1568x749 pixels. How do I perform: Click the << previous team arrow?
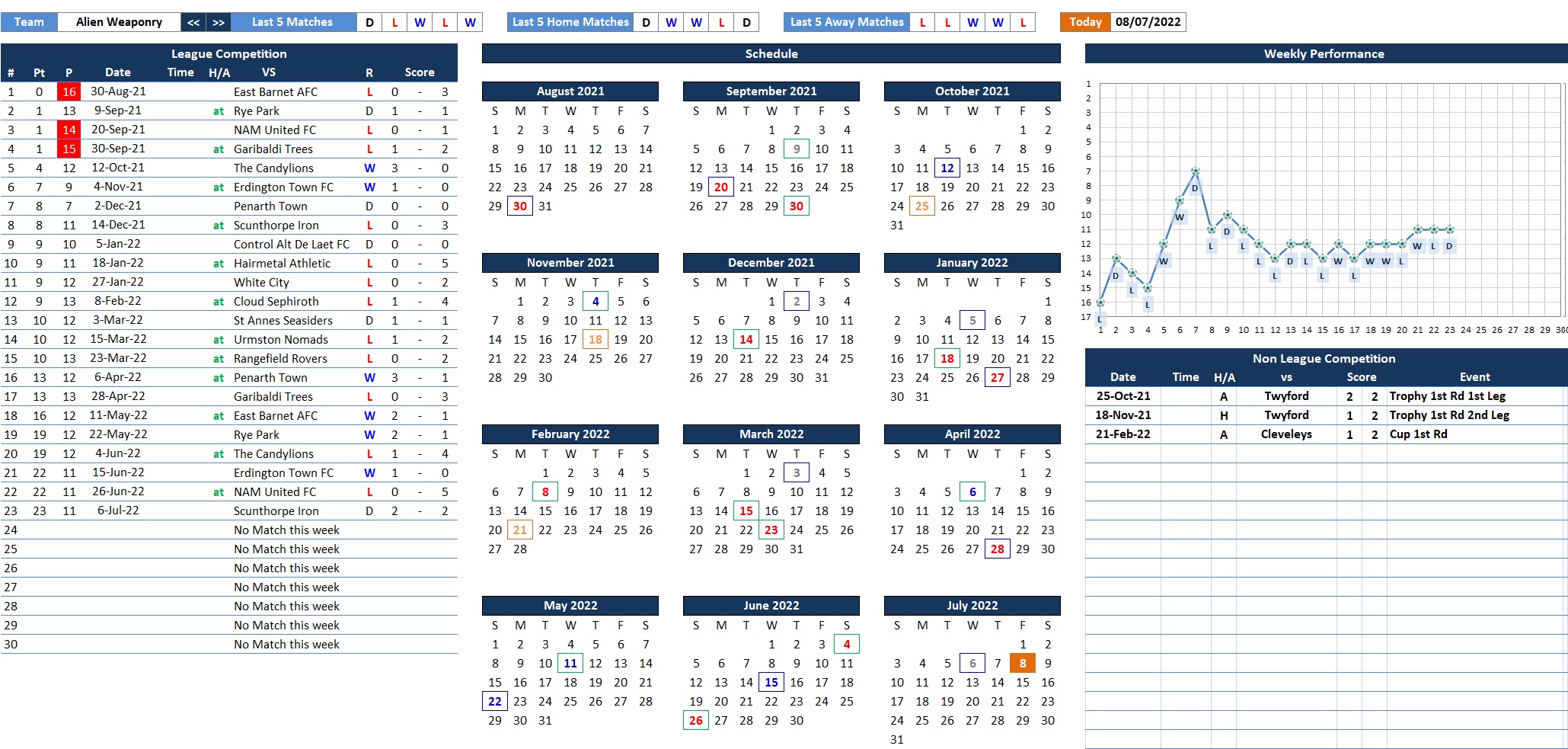(x=193, y=22)
